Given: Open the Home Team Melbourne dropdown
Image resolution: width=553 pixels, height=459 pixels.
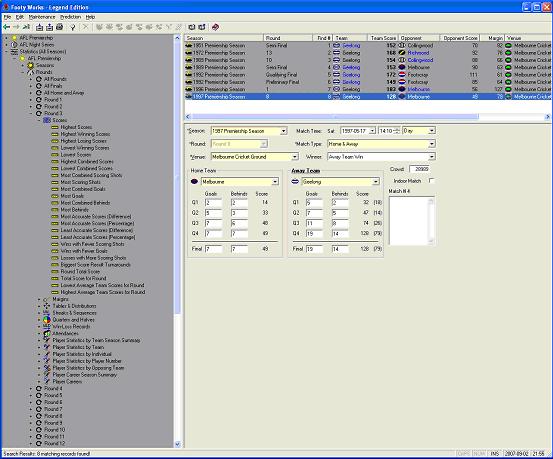Looking at the screenshot, I should pos(275,182).
